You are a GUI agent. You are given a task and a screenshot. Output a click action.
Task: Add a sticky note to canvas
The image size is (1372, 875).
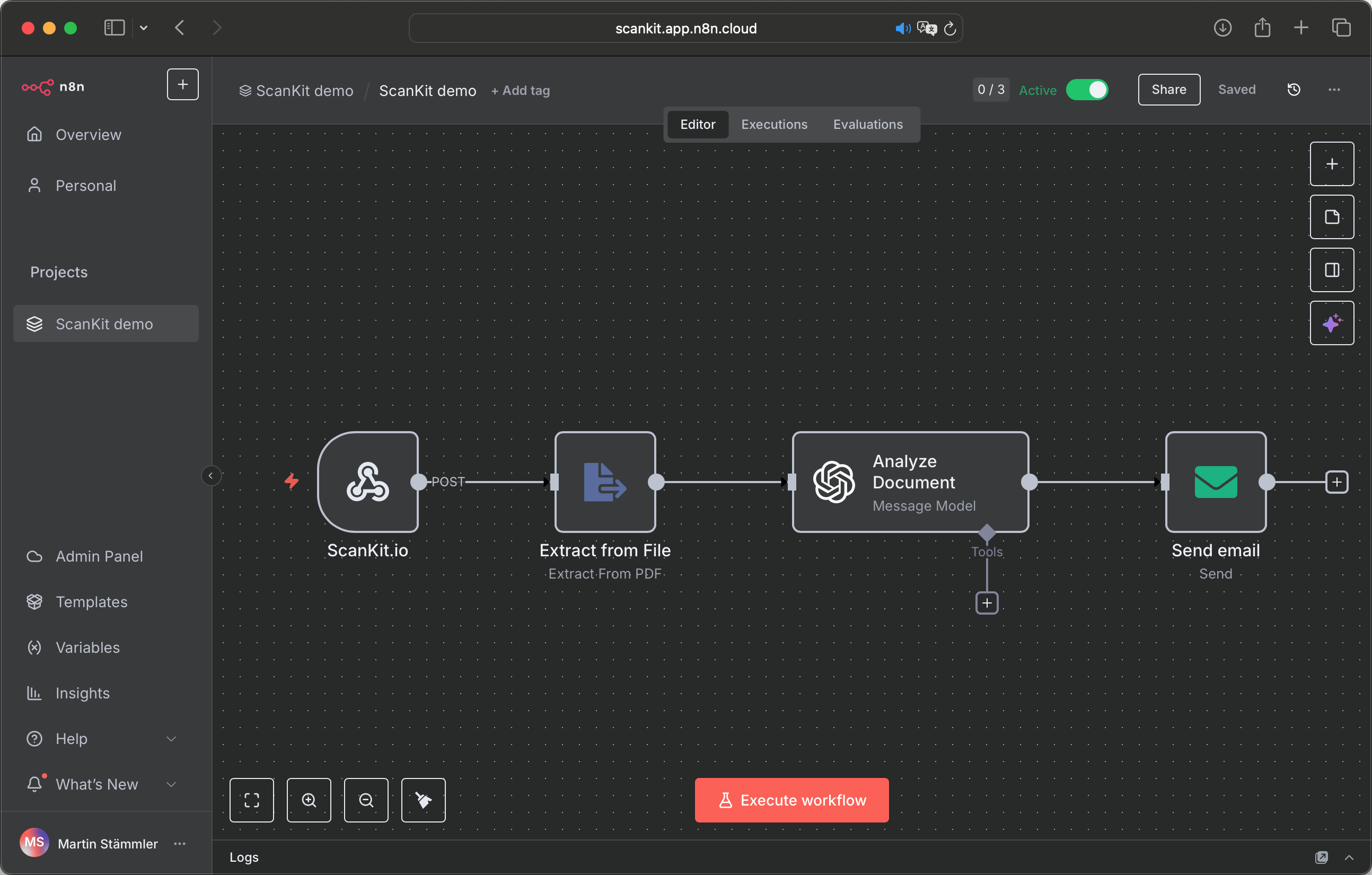click(1332, 217)
